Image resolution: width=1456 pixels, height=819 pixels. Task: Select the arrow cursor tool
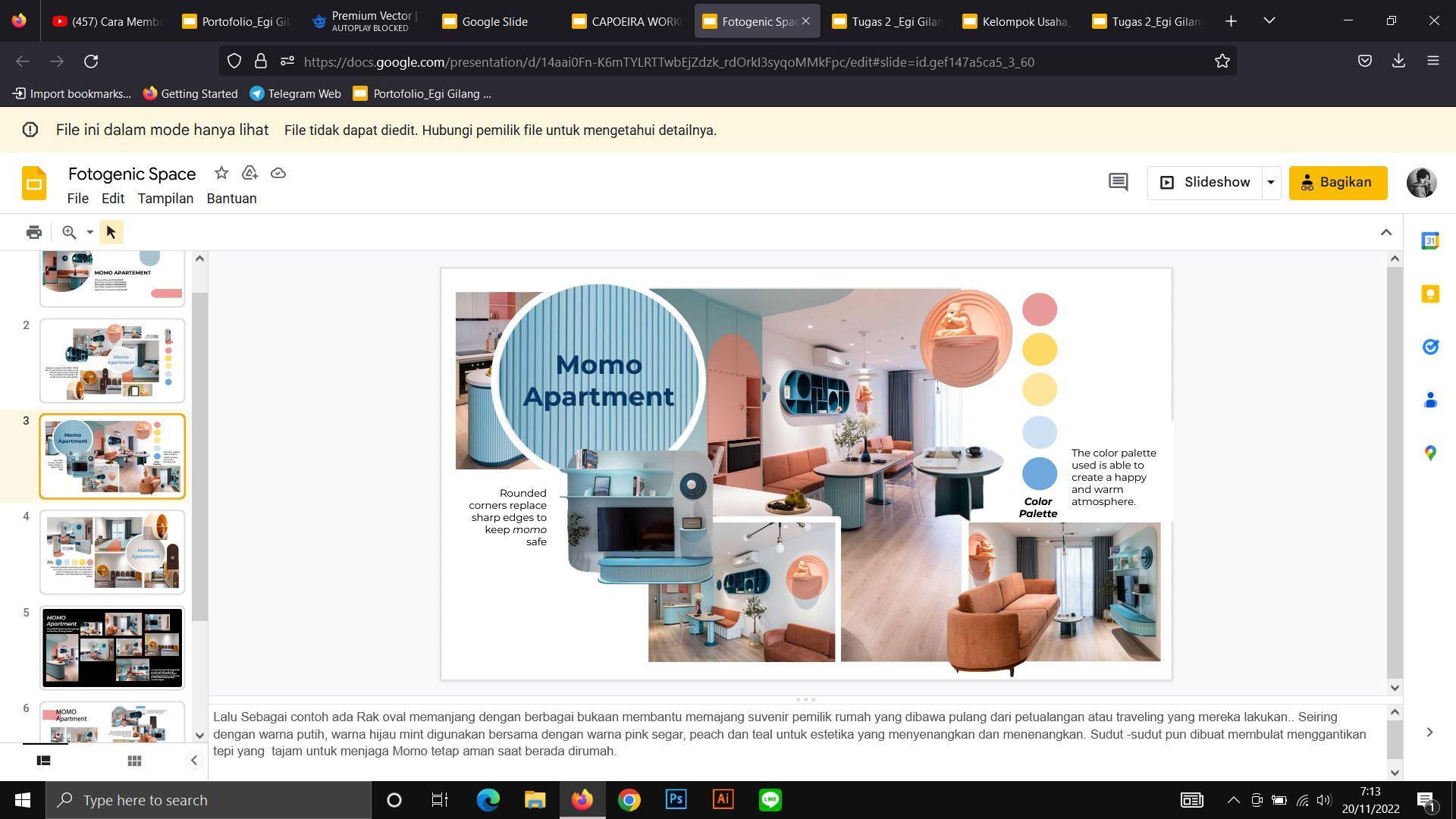click(111, 232)
